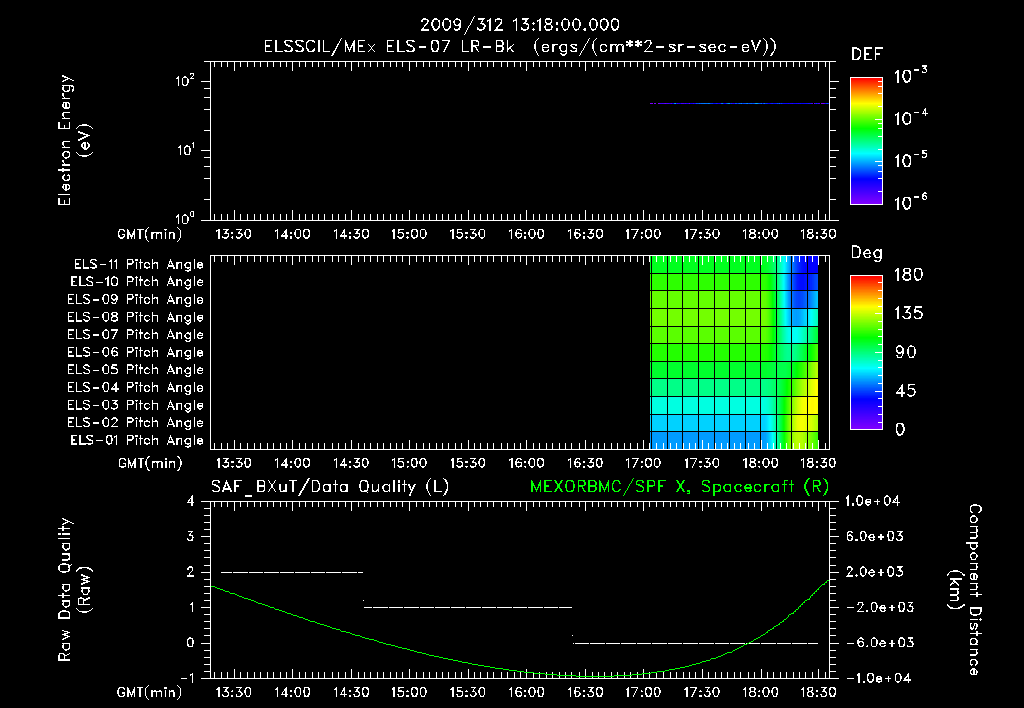Select the ELS-06 Pitch Angle row label

[135, 353]
